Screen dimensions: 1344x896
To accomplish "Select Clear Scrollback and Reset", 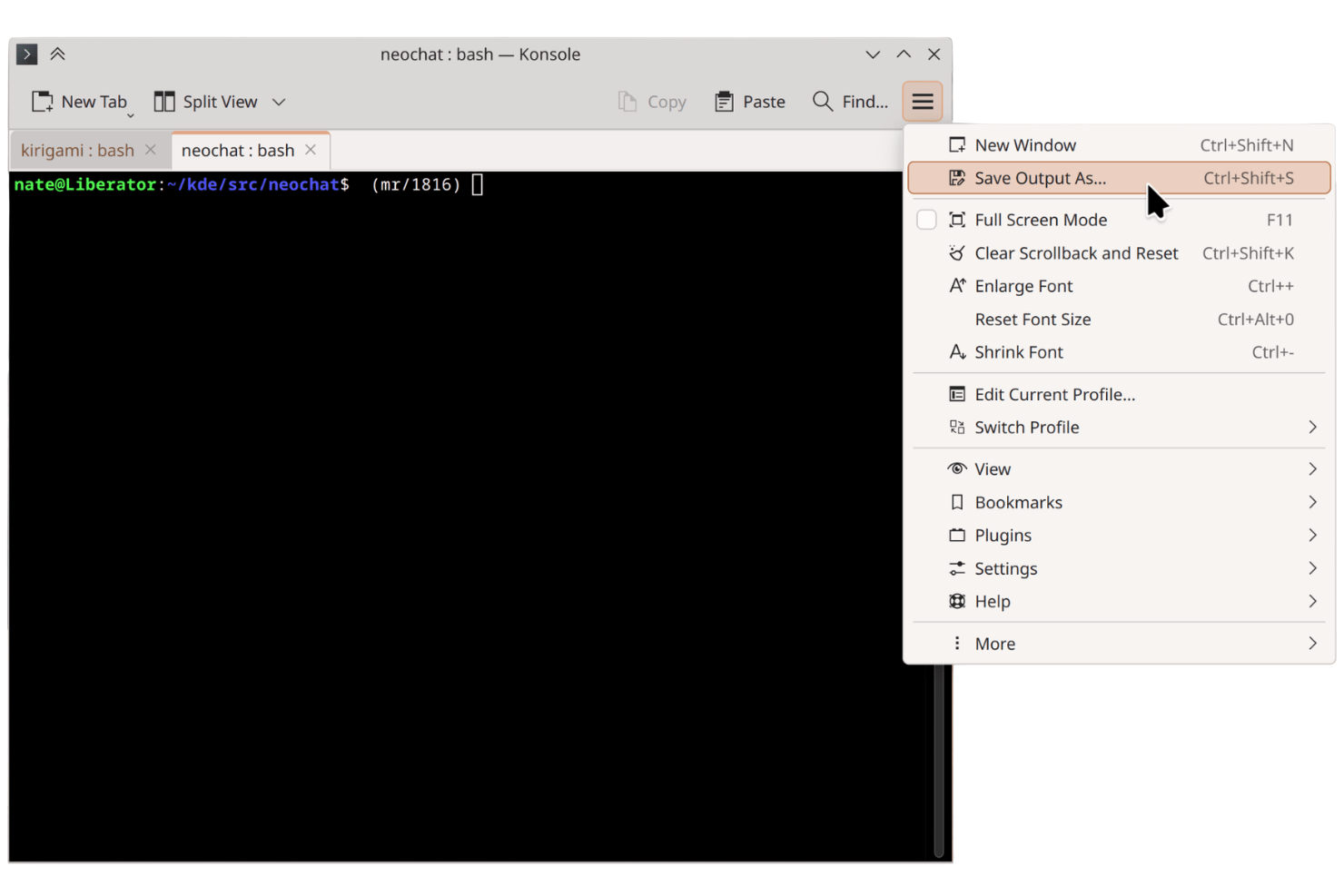I will click(1119, 253).
